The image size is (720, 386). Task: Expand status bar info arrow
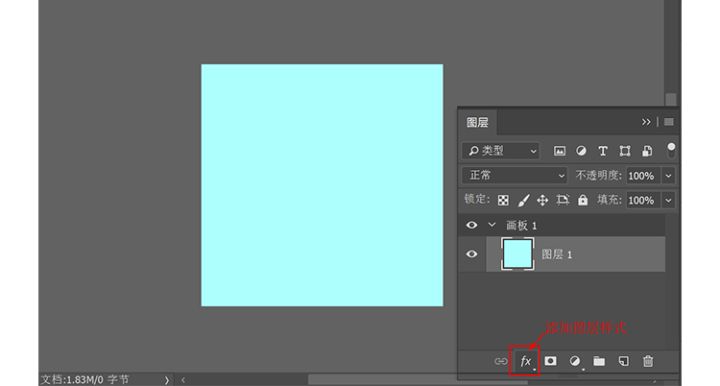167,380
